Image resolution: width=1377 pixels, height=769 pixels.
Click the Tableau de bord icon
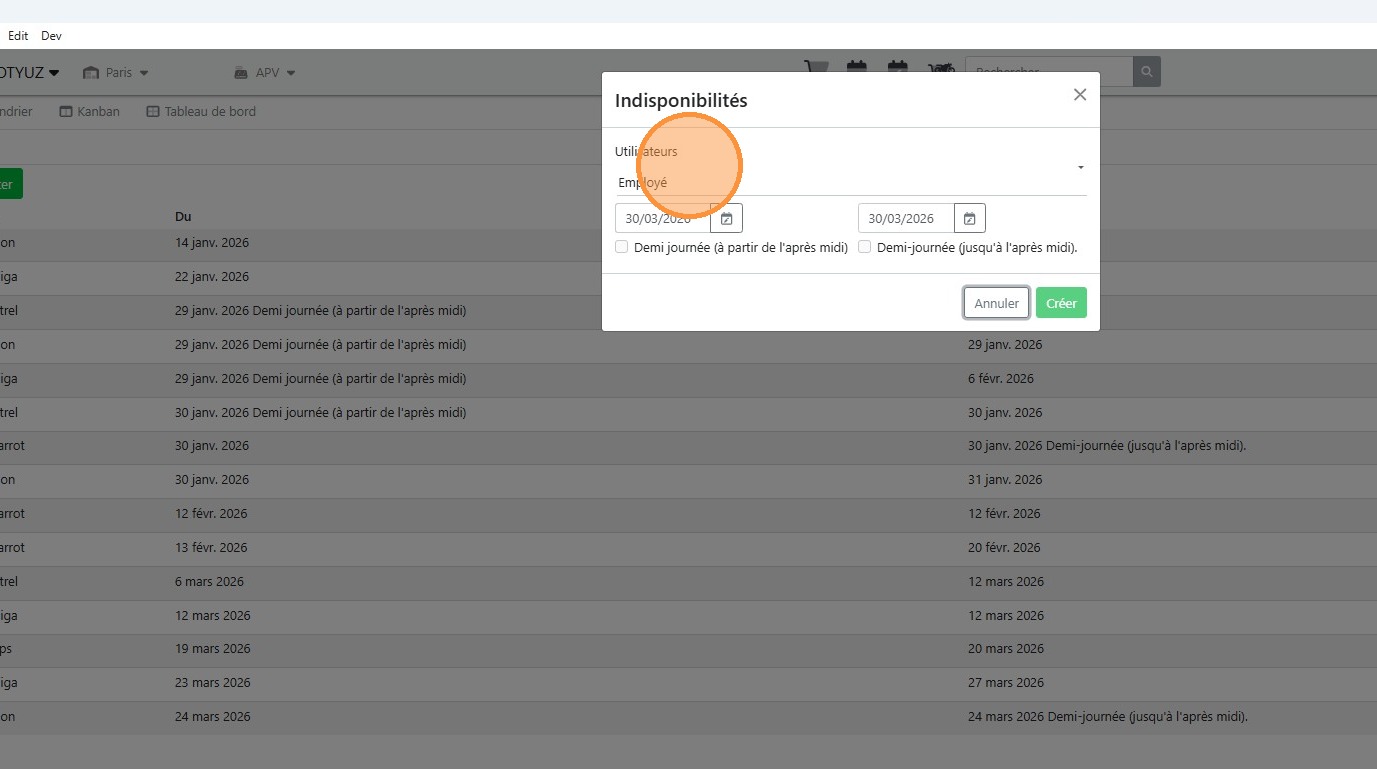point(153,112)
